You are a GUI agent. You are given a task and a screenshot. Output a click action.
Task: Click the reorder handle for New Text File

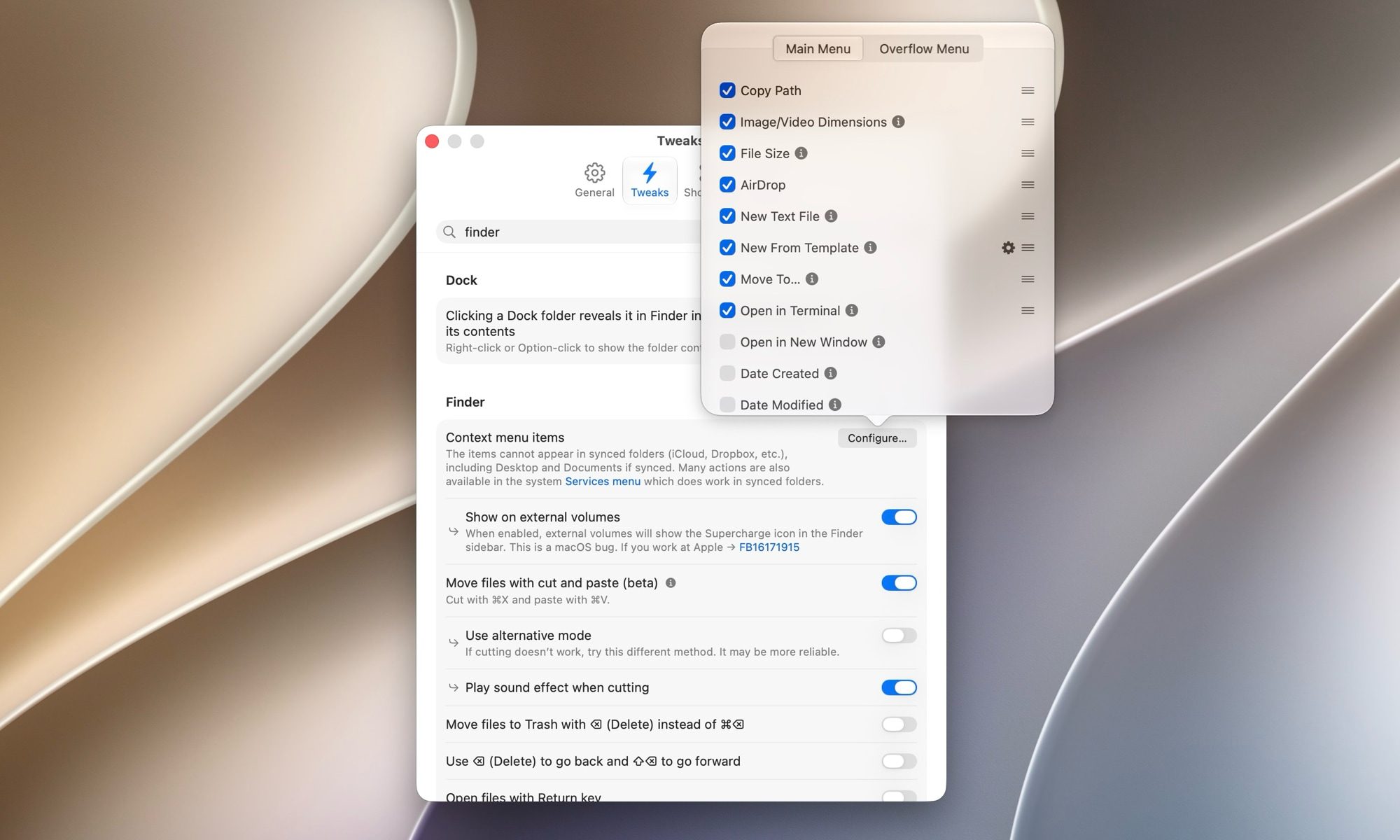point(1028,216)
